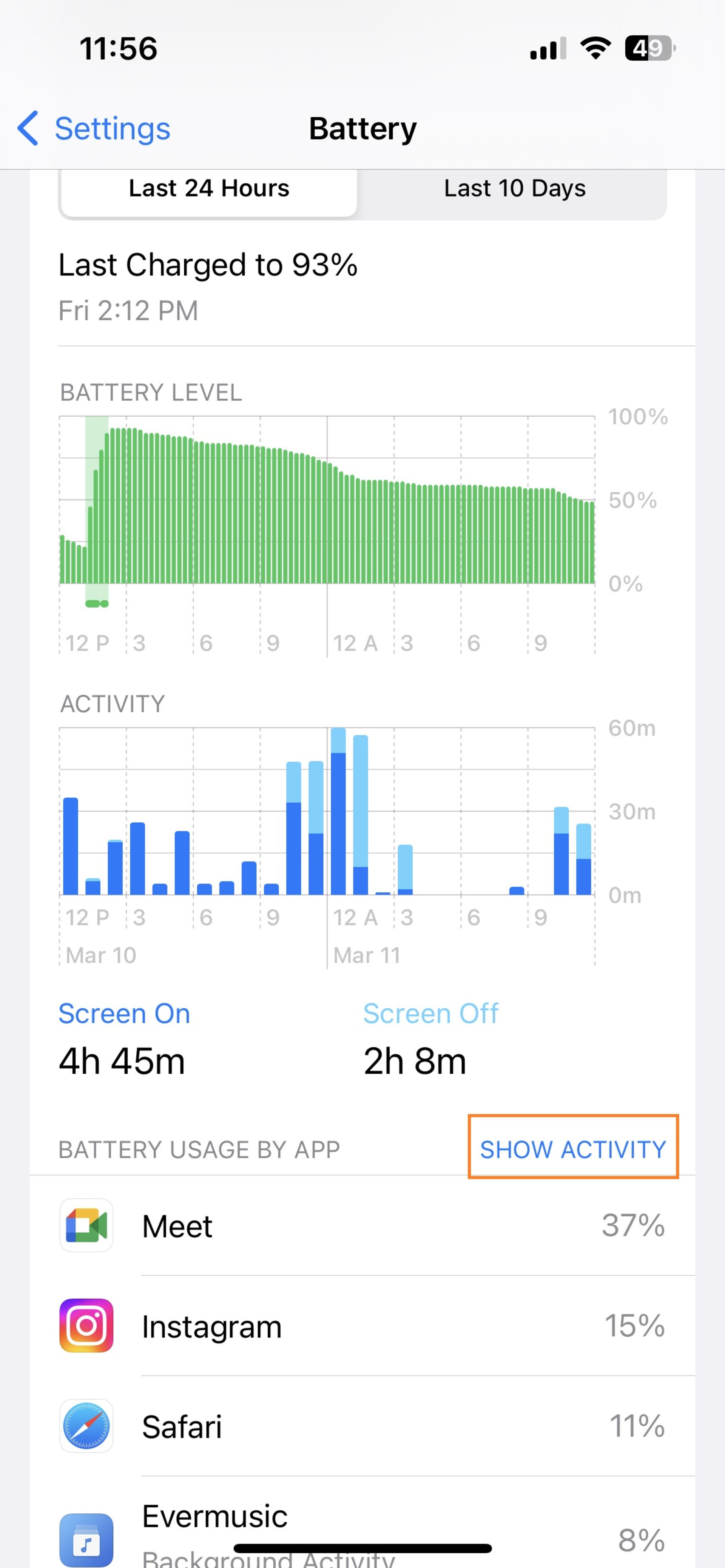The image size is (725, 1568).
Task: Go back to Settings
Action: (x=112, y=128)
